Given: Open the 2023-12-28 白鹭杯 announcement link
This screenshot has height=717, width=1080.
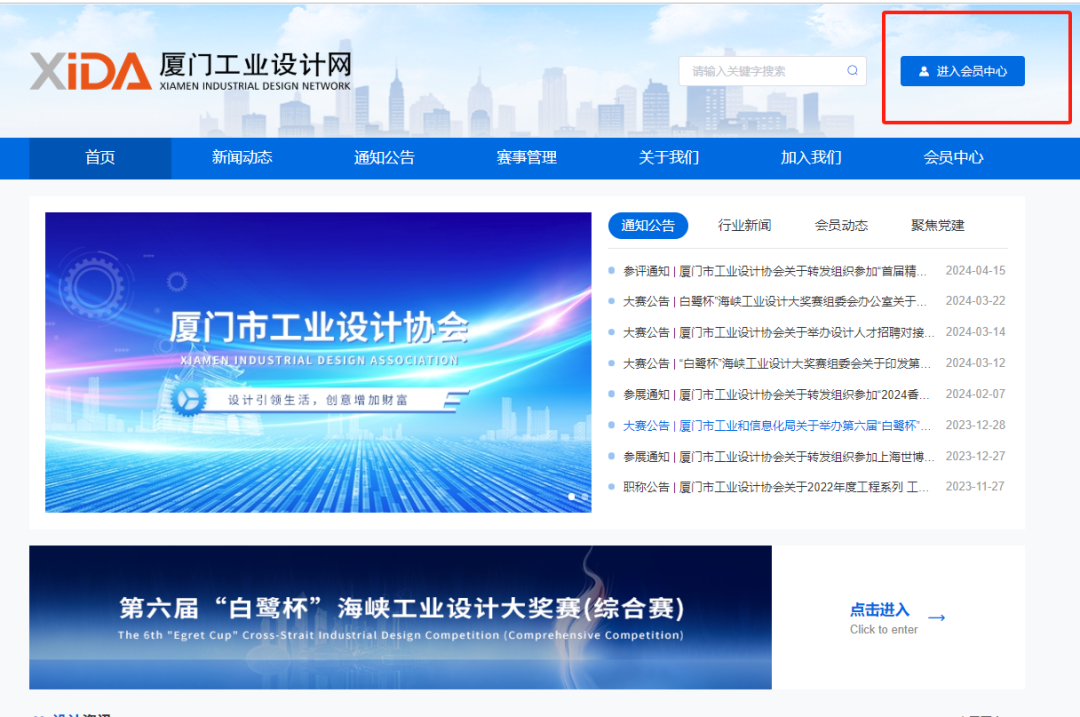Looking at the screenshot, I should [775, 426].
